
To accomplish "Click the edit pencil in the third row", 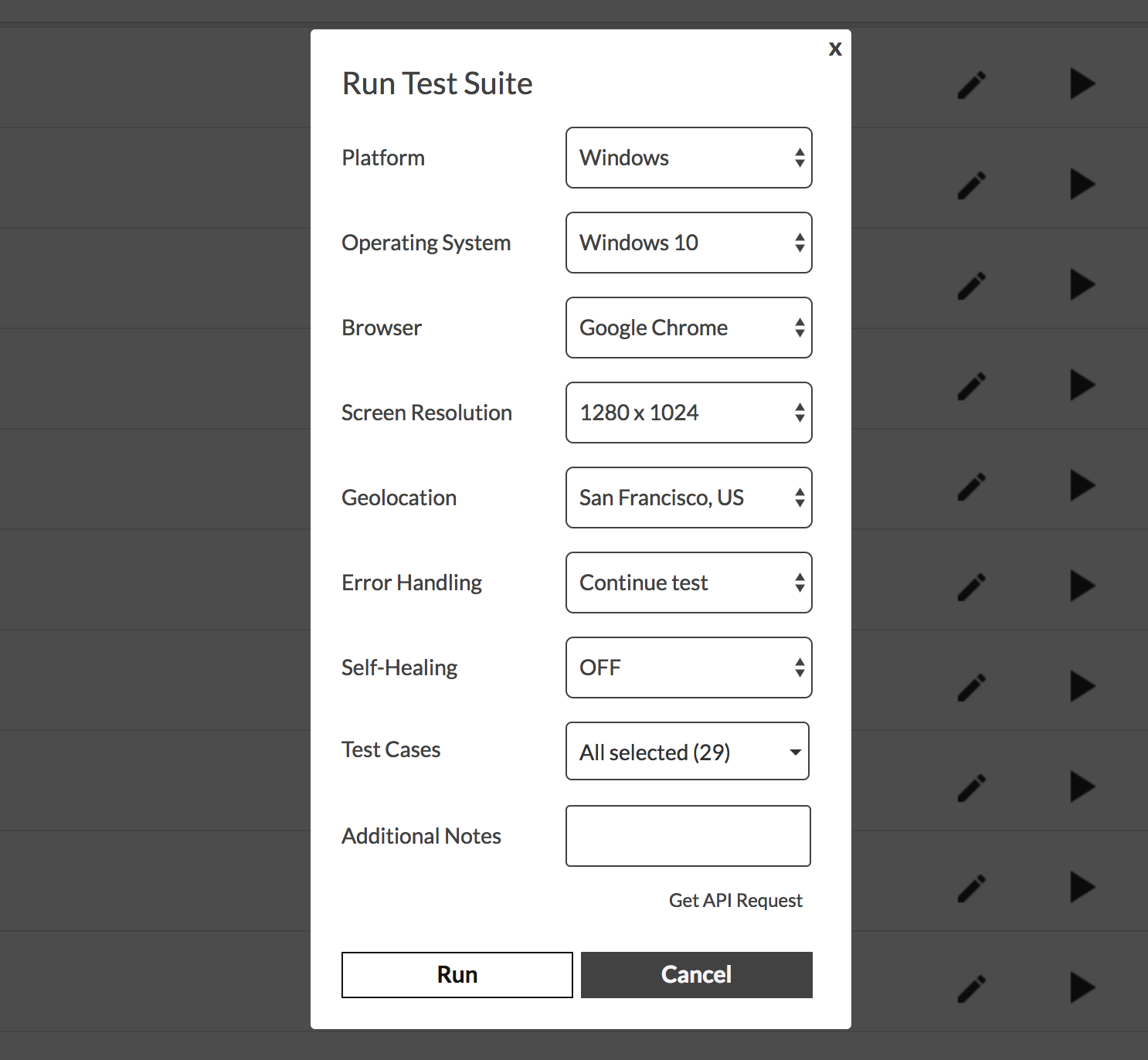I will [972, 286].
